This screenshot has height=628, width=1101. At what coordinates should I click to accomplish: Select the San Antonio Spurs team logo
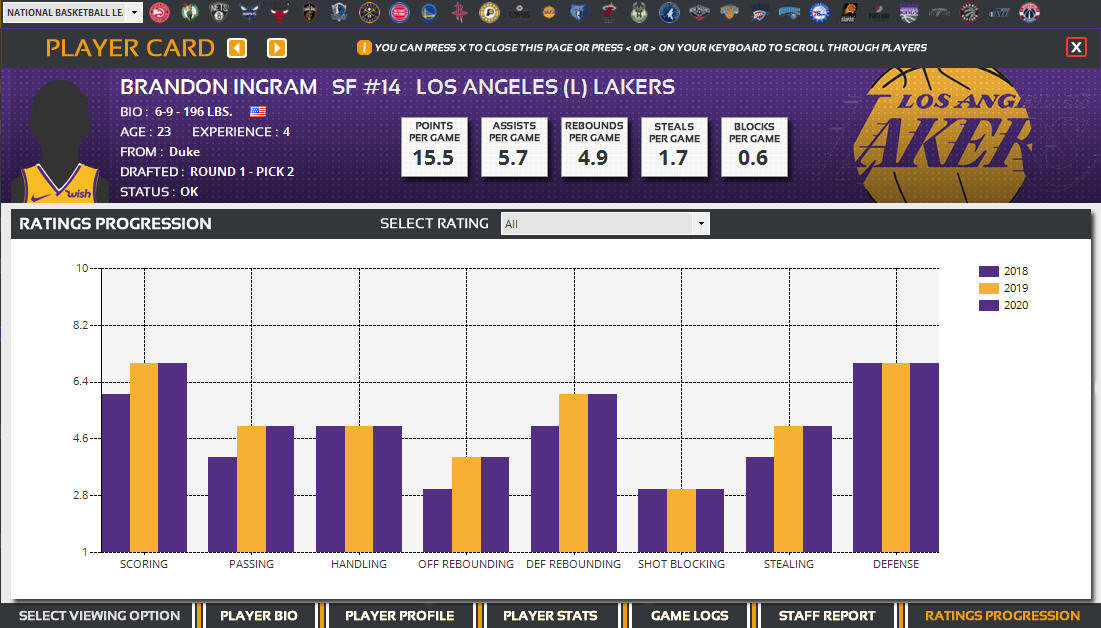coord(939,12)
